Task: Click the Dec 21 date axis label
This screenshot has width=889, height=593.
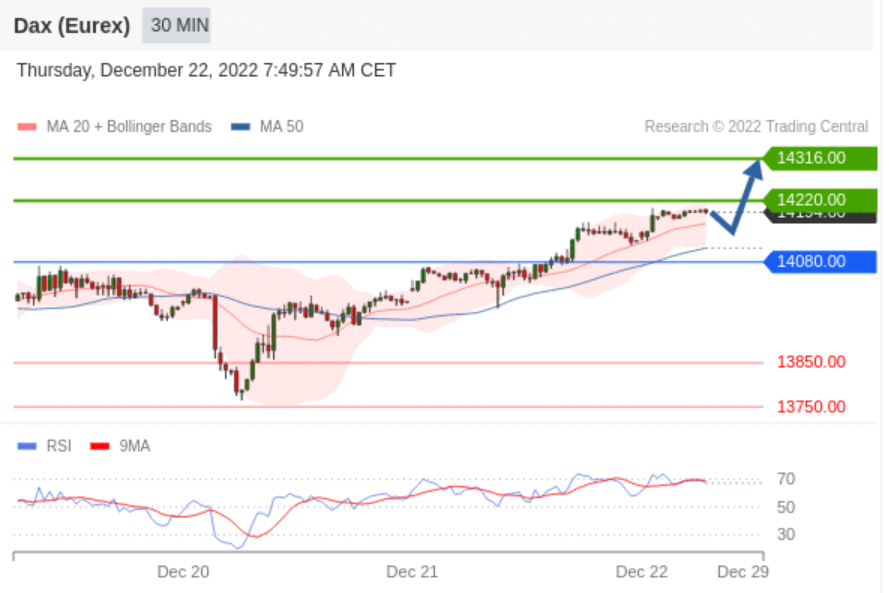Action: tap(412, 571)
